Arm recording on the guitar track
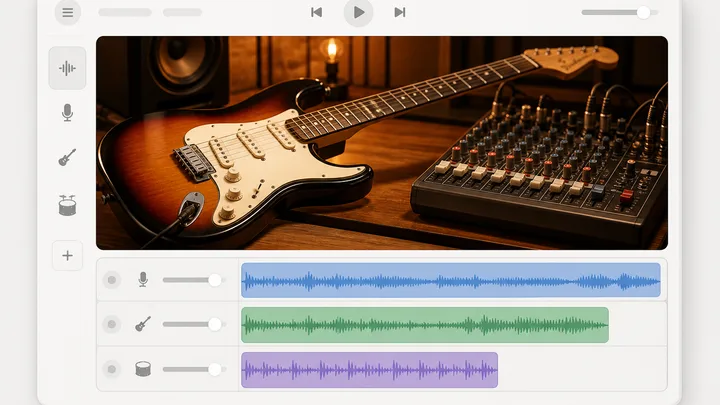 pos(112,325)
